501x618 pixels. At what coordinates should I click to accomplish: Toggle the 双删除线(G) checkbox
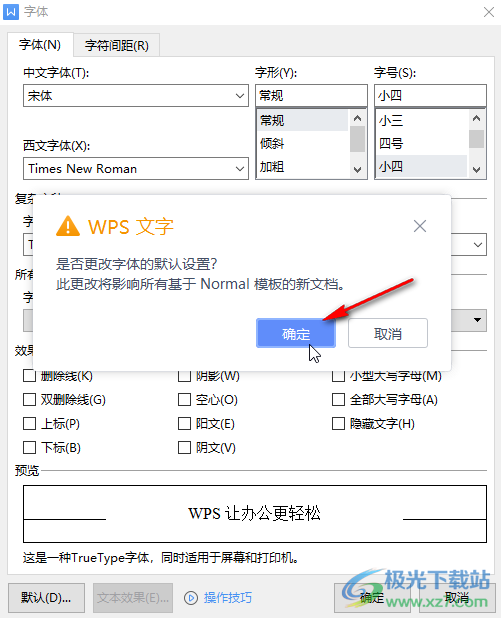pyautogui.click(x=30, y=400)
